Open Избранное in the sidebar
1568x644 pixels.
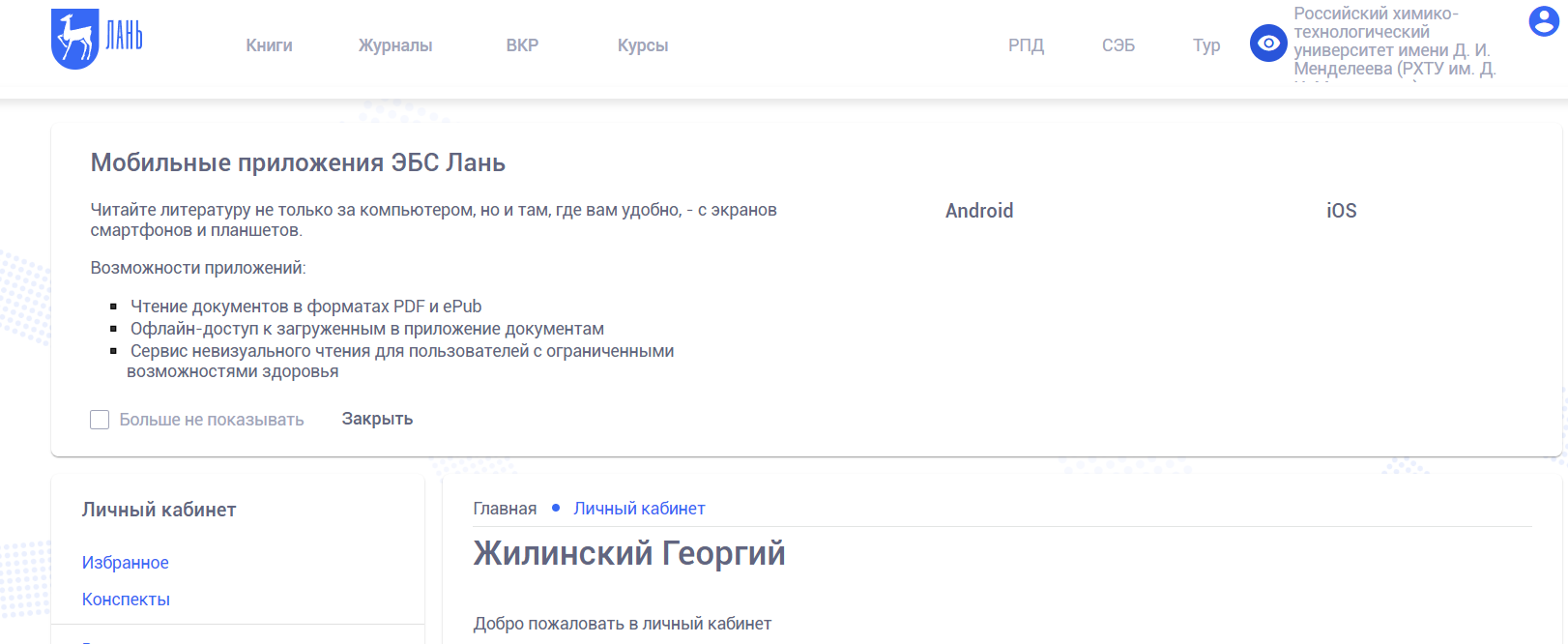pos(126,563)
